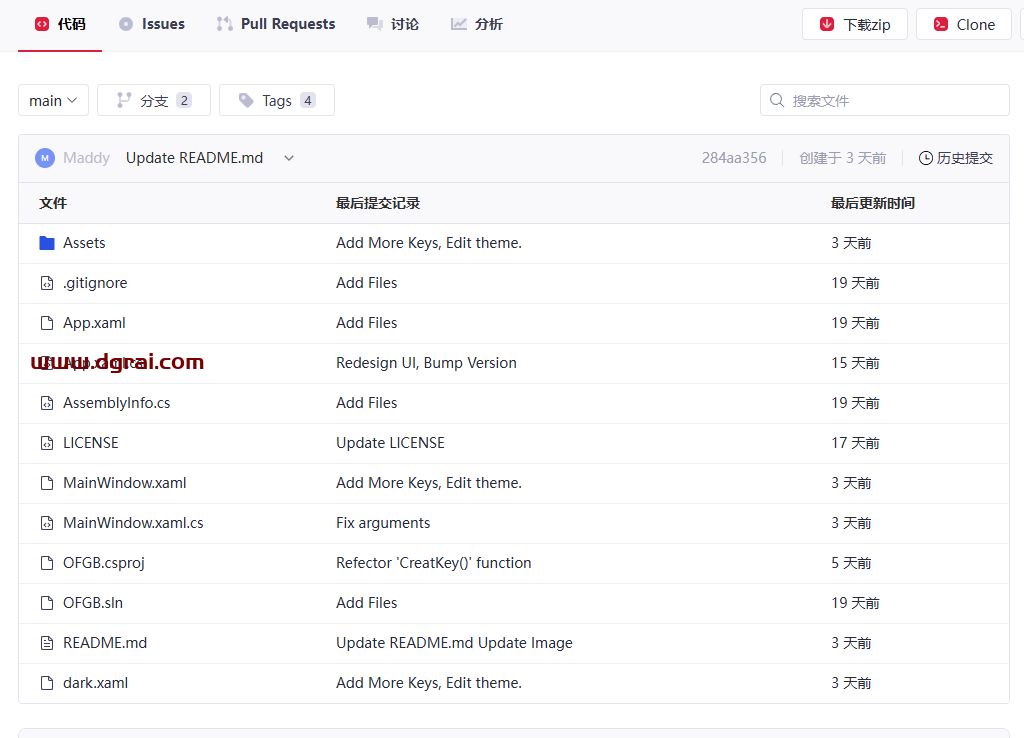This screenshot has height=738, width=1024.
Task: Open the dark.xaml file
Action: (95, 682)
